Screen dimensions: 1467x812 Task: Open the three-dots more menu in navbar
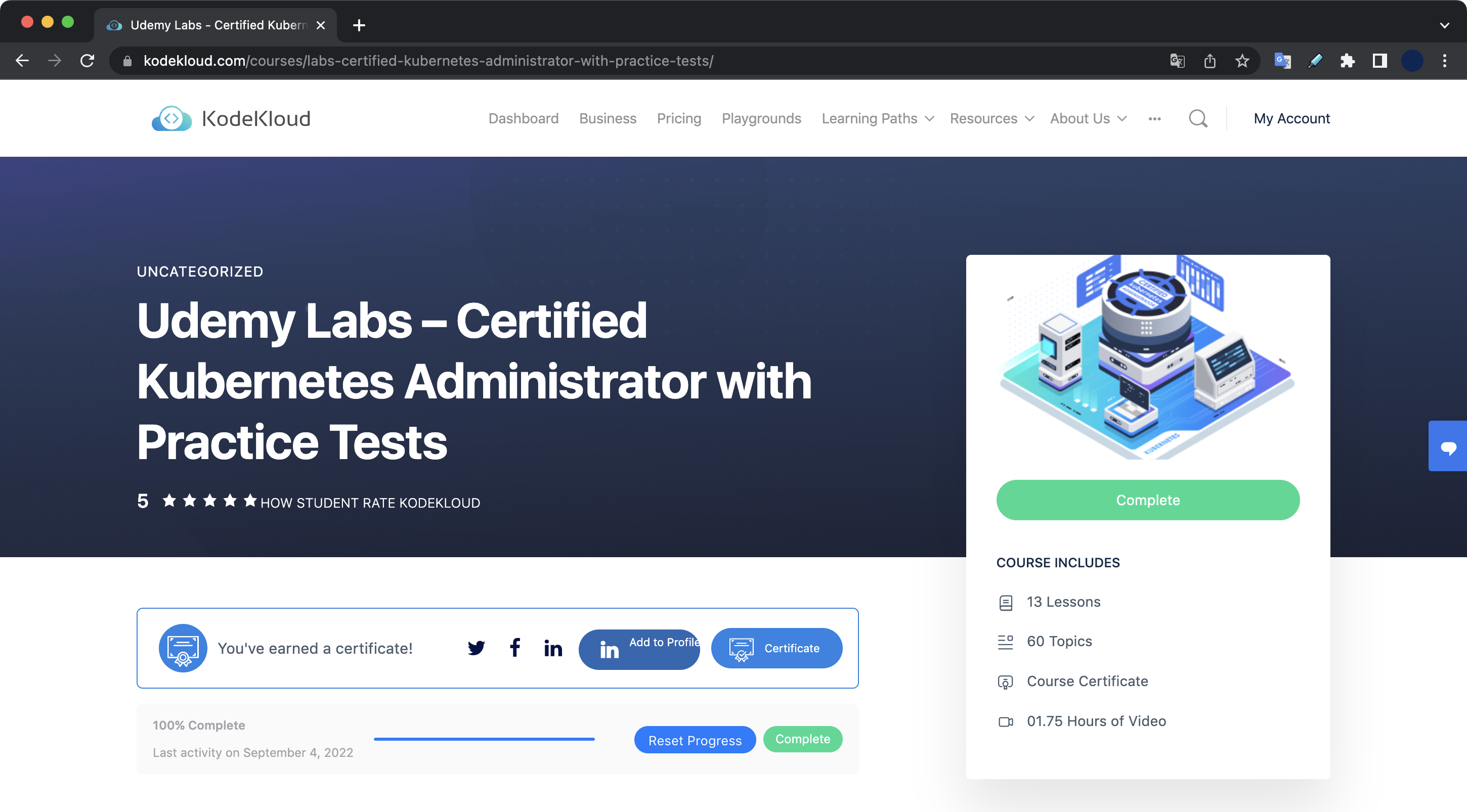pyautogui.click(x=1154, y=118)
